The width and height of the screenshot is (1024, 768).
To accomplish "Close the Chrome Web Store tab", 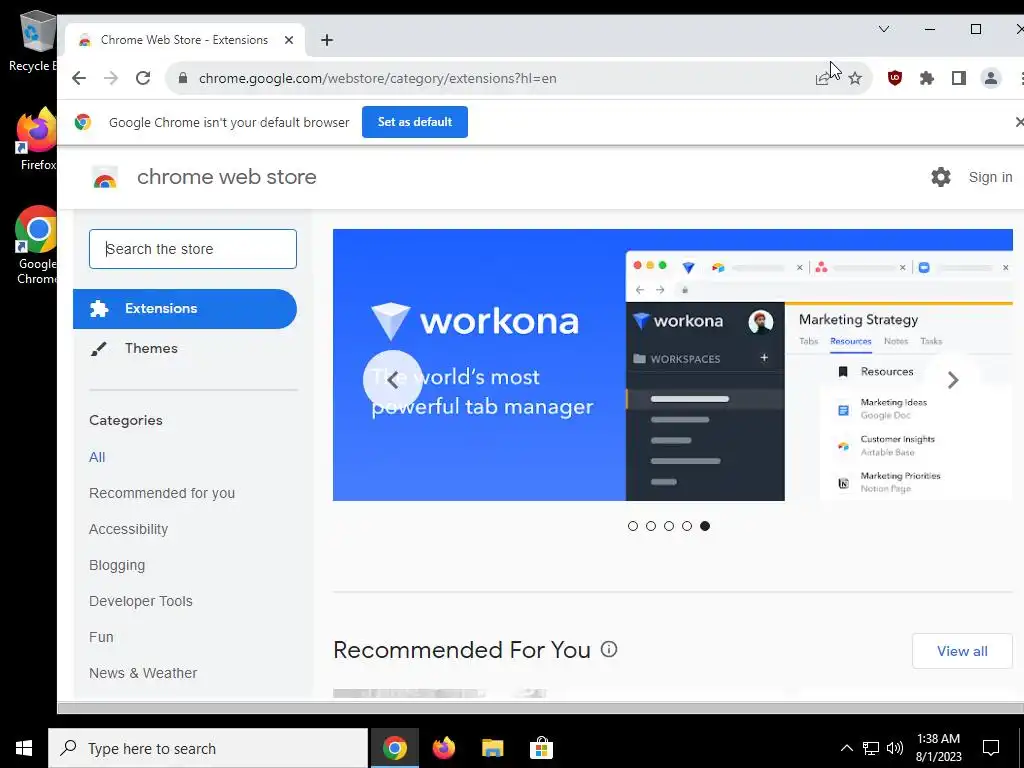I will (289, 40).
